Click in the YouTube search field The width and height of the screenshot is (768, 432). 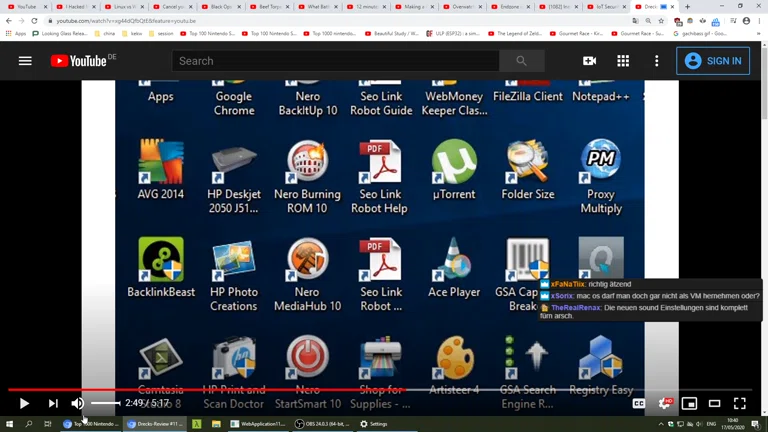coord(335,61)
